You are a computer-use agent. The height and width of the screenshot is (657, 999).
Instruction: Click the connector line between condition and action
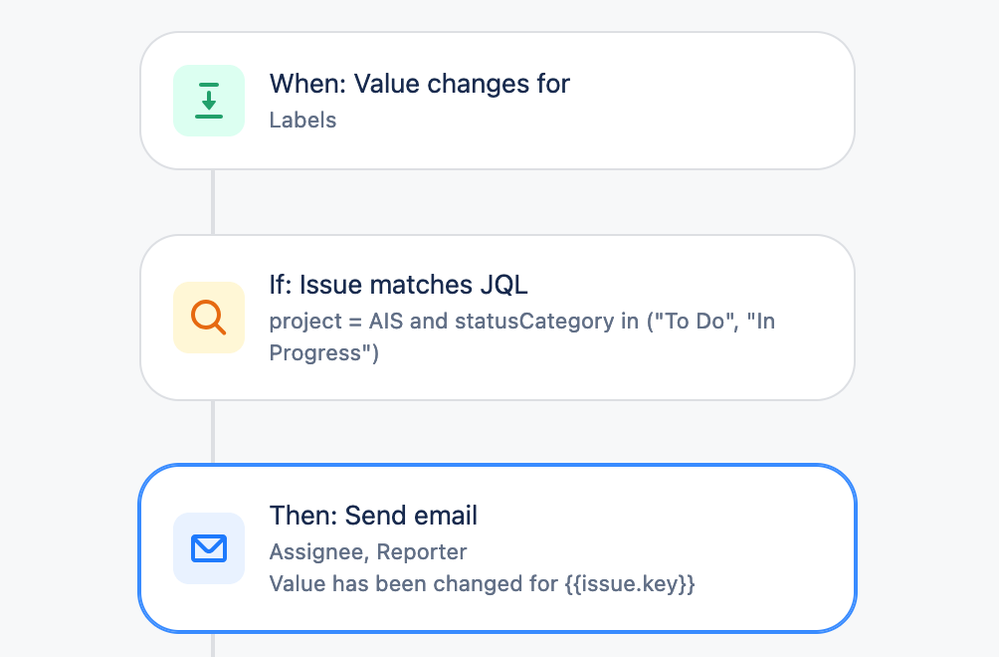[213, 432]
